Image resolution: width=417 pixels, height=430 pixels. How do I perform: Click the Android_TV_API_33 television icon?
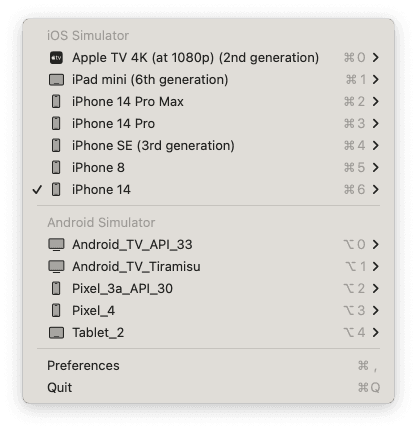tap(56, 245)
